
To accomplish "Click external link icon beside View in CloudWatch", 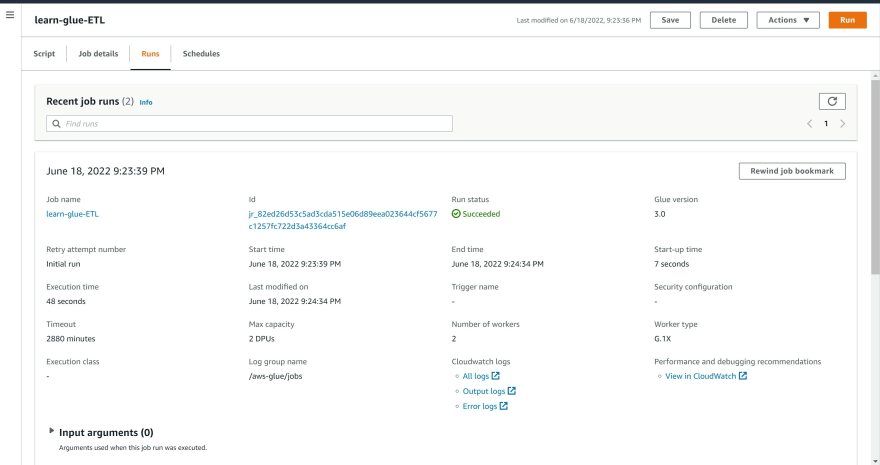I will [x=743, y=376].
